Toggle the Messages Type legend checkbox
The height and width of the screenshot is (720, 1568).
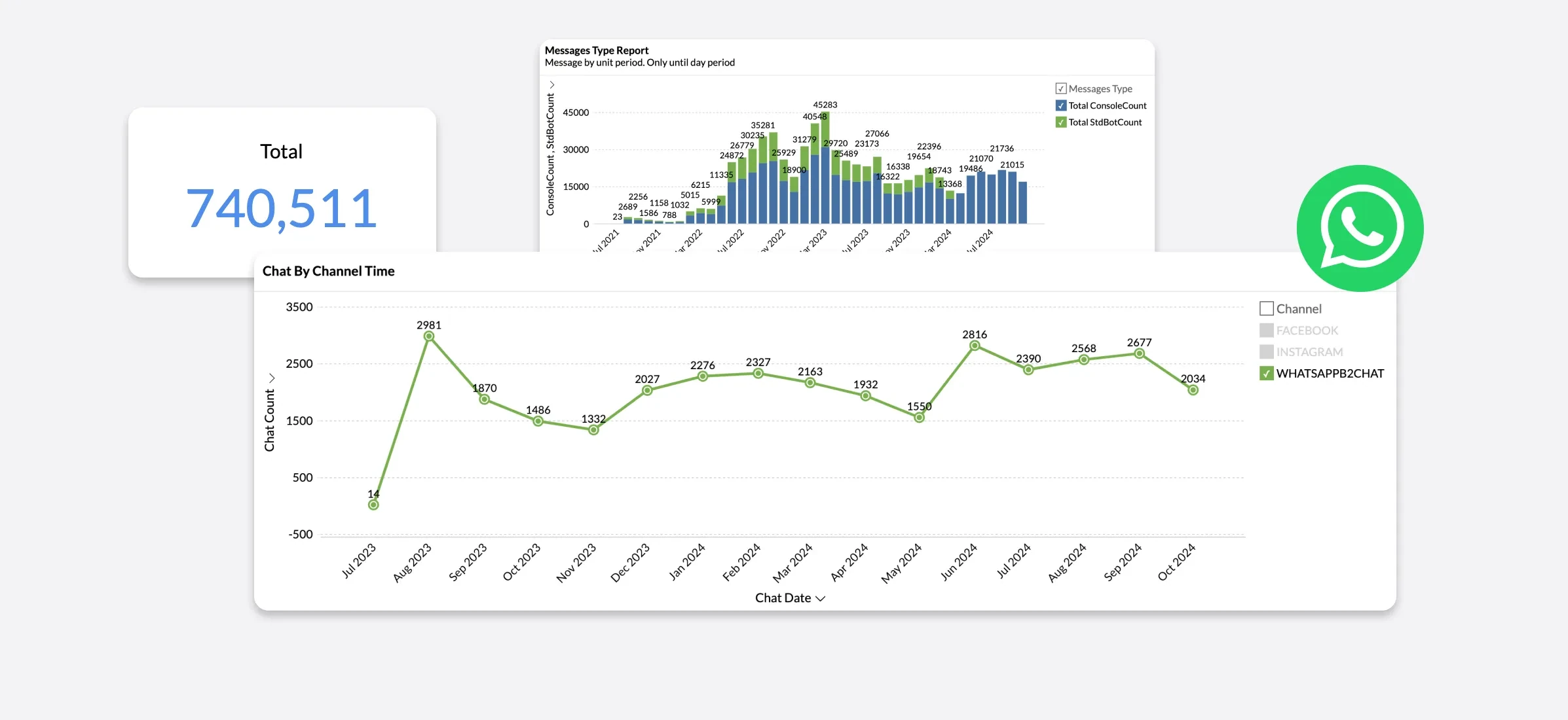(1061, 88)
